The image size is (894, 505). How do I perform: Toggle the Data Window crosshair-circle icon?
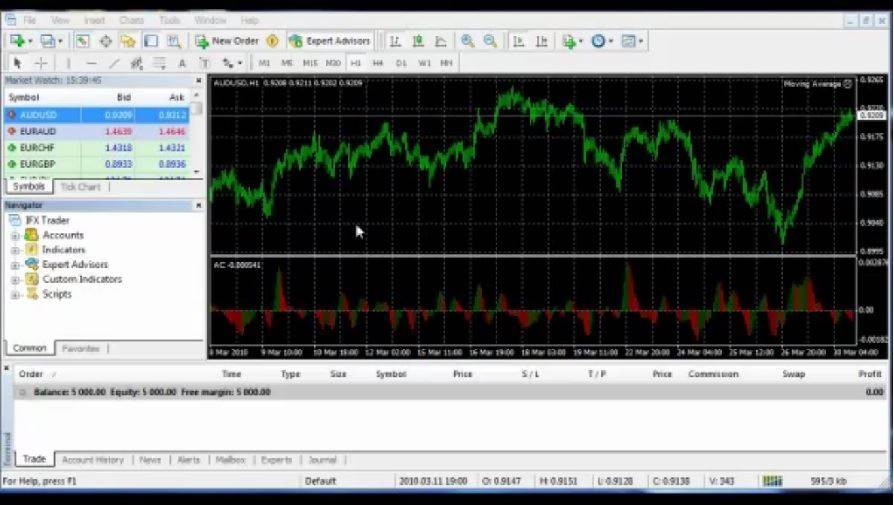pyautogui.click(x=105, y=41)
